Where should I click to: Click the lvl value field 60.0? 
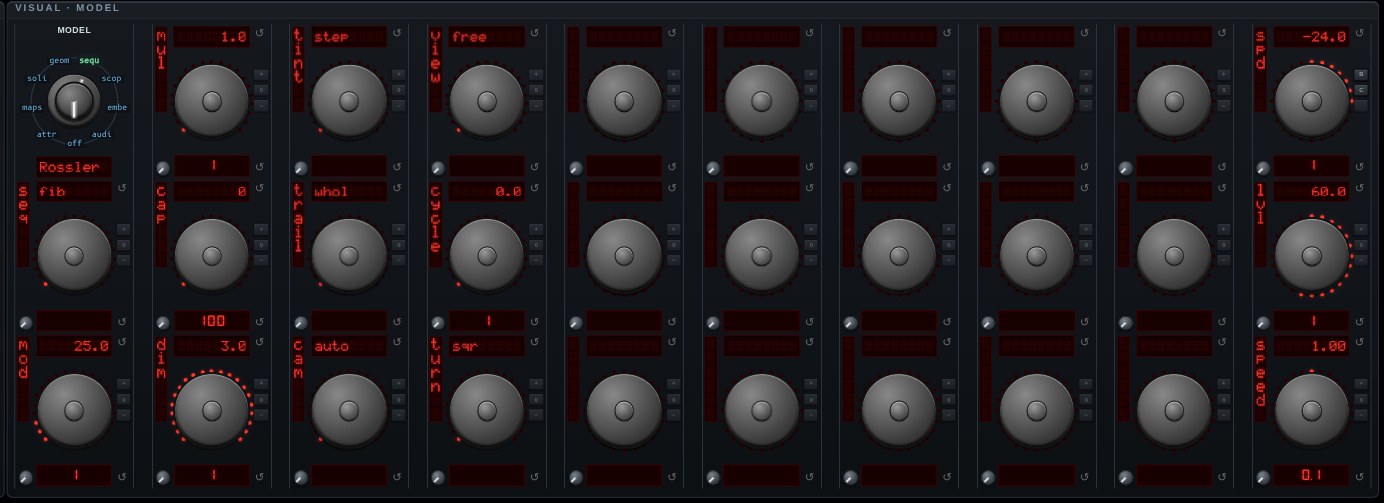[1311, 191]
